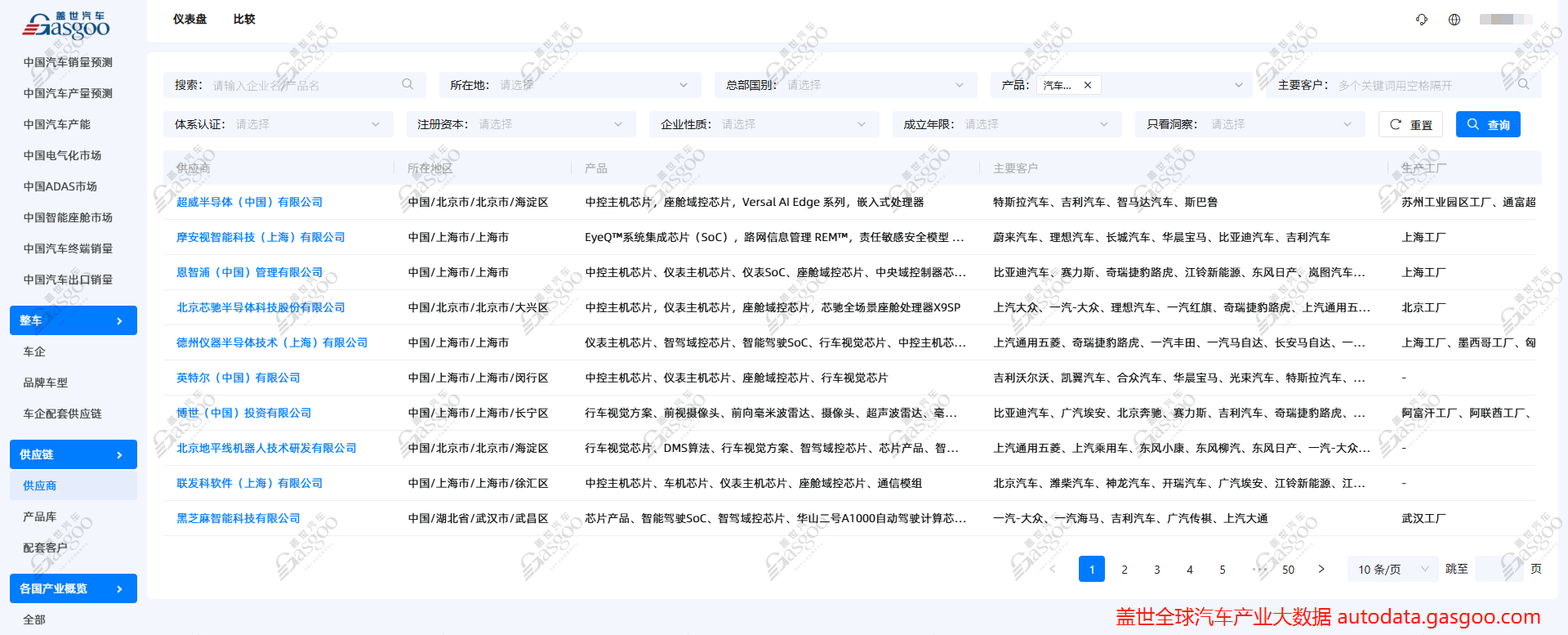This screenshot has width=1568, height=635.
Task: Open 中国汽车产能 in sidebar
Action: coord(56,124)
